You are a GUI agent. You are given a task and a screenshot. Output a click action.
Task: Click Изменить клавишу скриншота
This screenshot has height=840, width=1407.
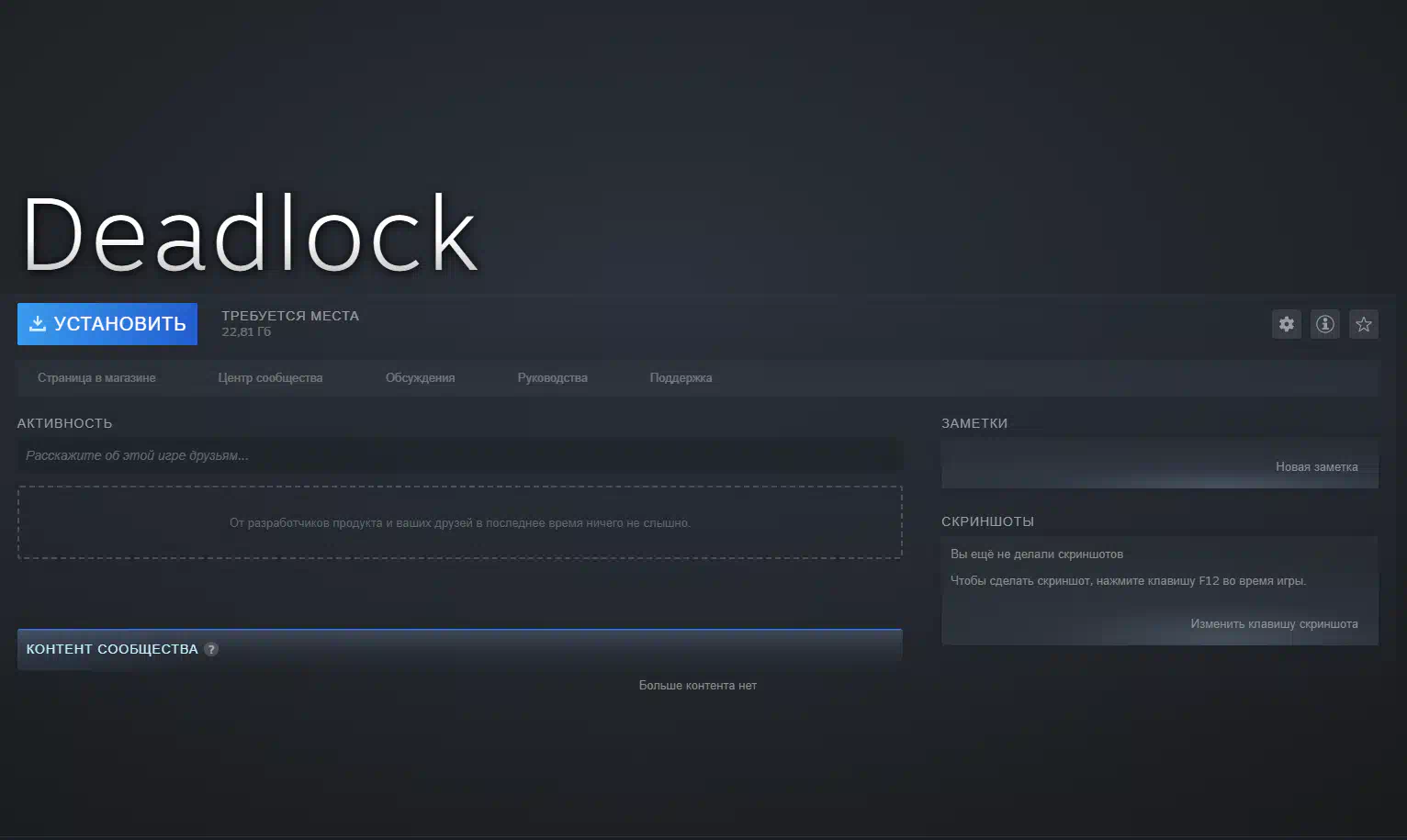[x=1274, y=624]
